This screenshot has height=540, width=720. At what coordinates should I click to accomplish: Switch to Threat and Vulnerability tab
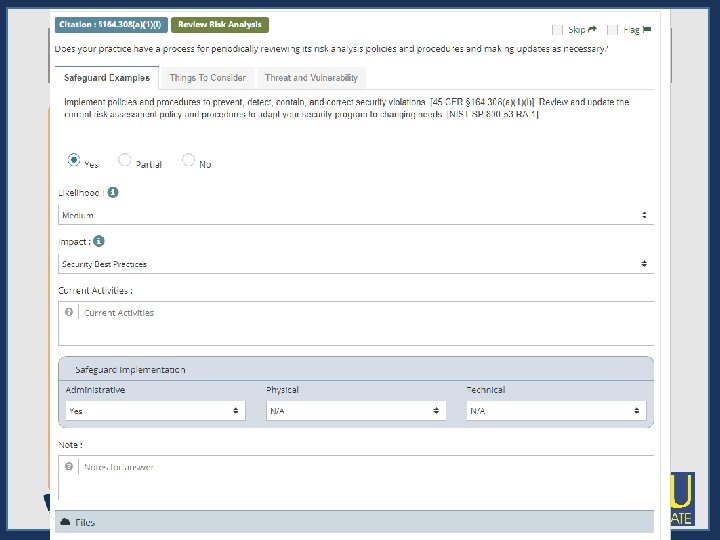pyautogui.click(x=311, y=78)
